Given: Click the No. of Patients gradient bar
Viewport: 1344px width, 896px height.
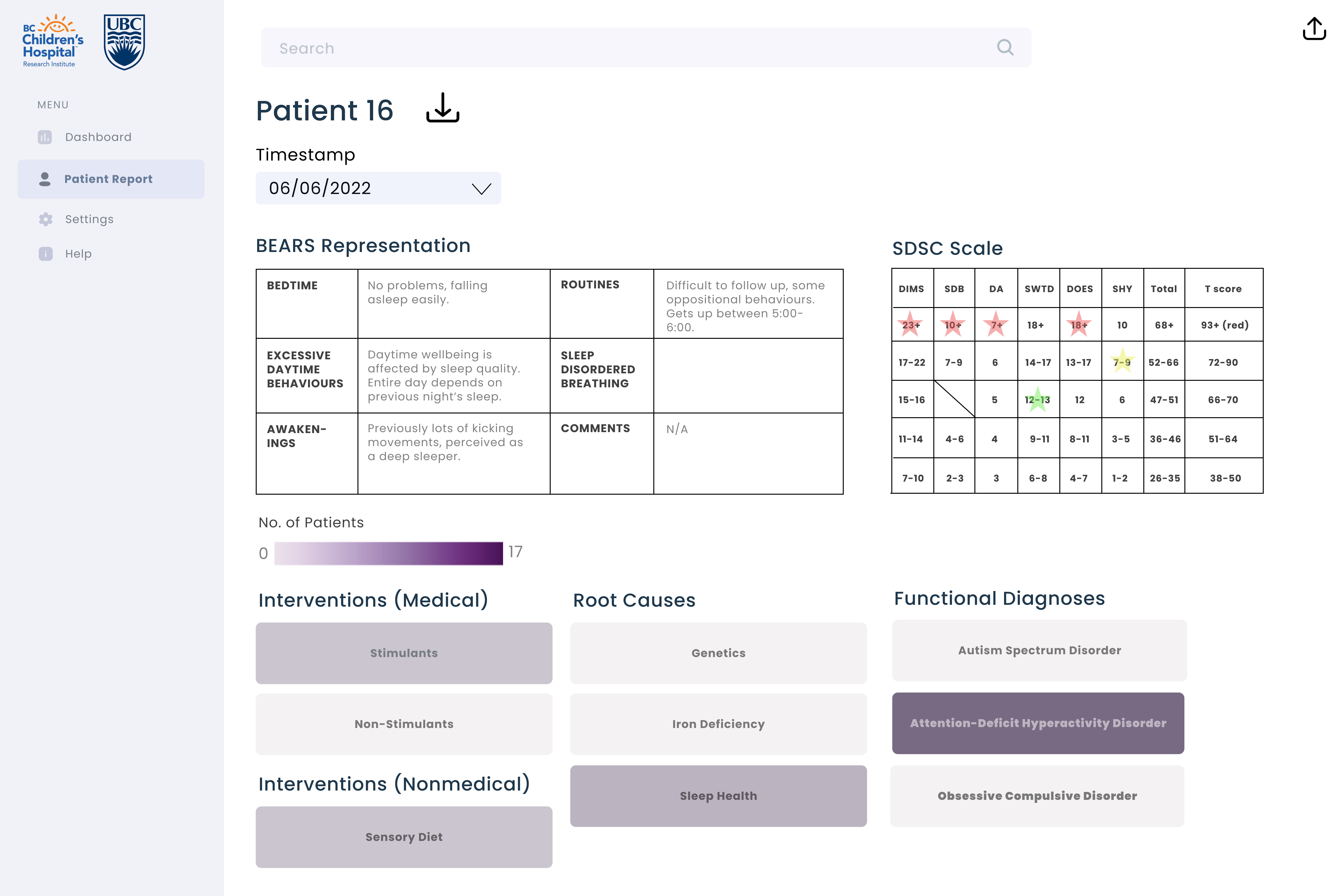Looking at the screenshot, I should 388,553.
